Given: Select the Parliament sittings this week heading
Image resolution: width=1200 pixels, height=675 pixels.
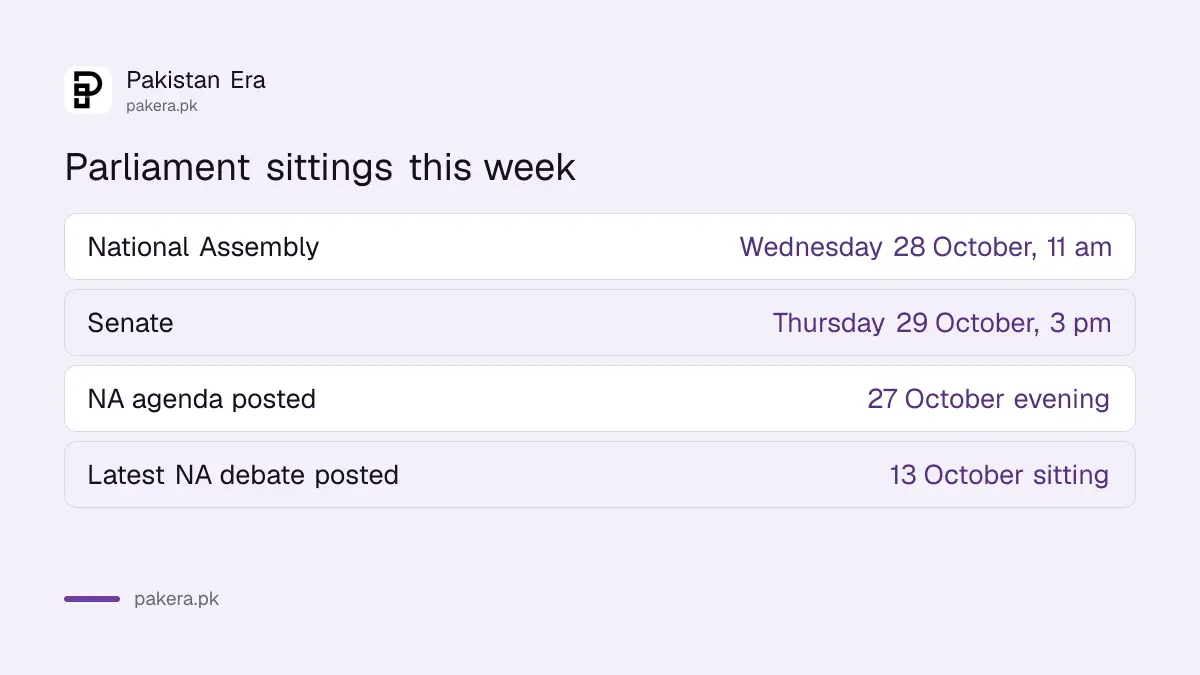Looking at the screenshot, I should (x=320, y=167).
